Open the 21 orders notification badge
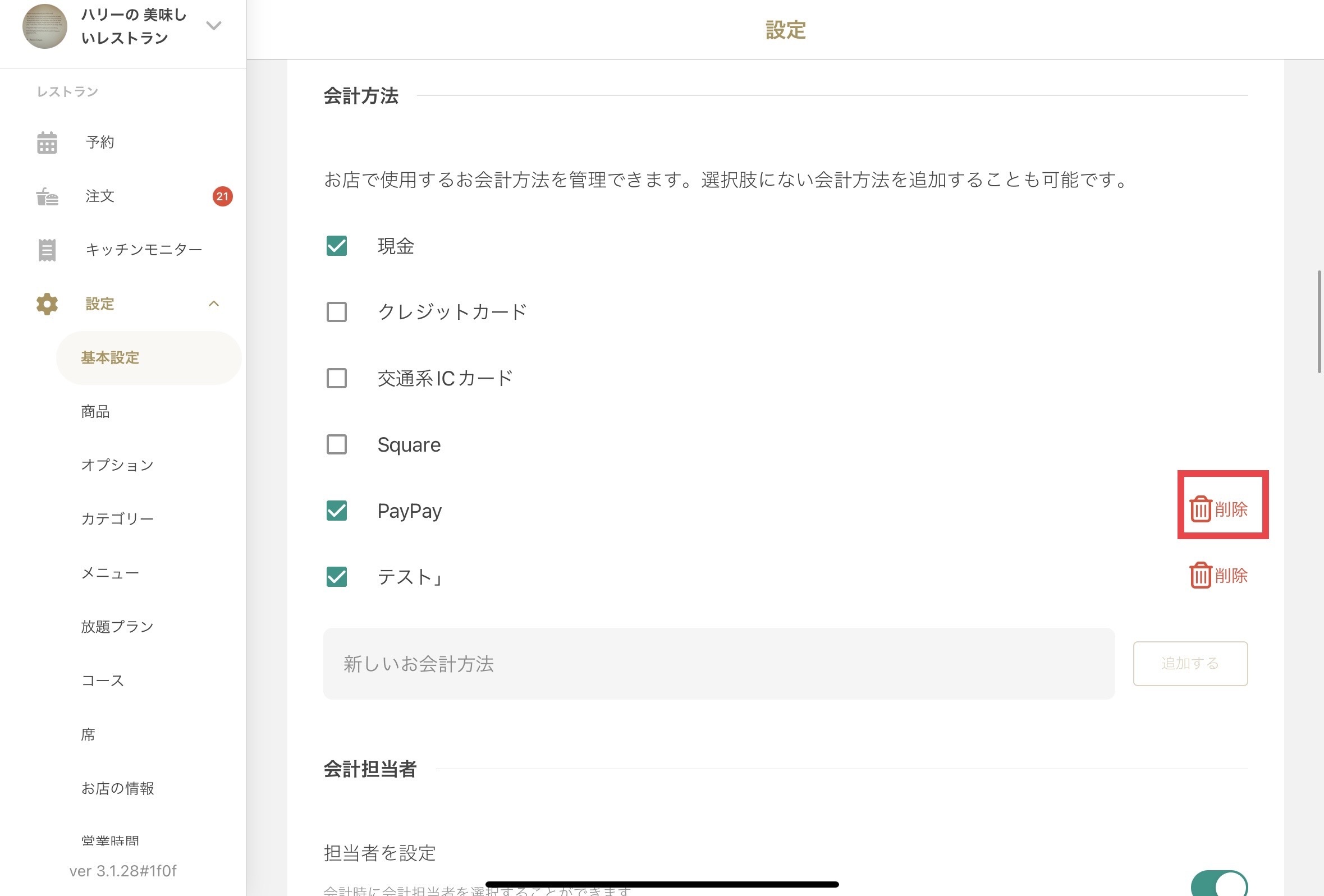 click(x=222, y=196)
